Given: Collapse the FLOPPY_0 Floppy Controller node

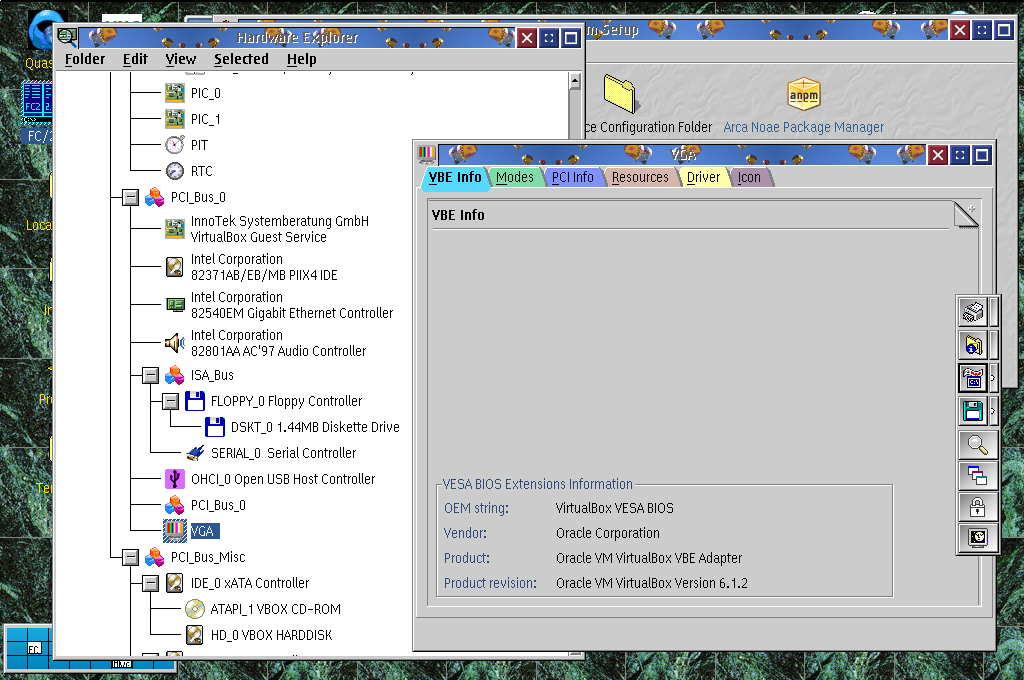Looking at the screenshot, I should point(170,401).
